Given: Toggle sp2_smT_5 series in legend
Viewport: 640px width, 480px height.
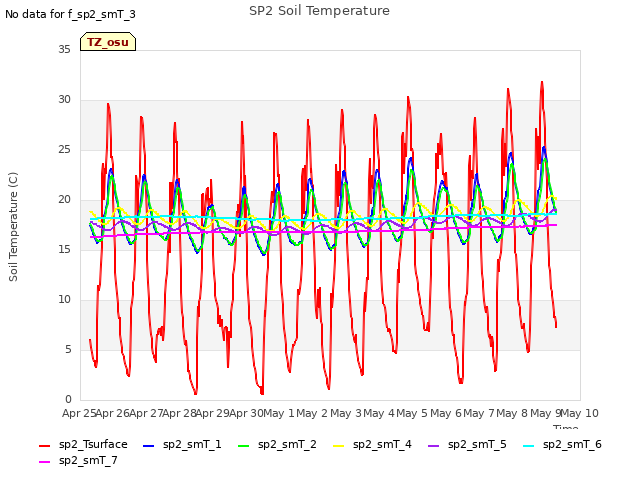Looking at the screenshot, I should coord(467,444).
